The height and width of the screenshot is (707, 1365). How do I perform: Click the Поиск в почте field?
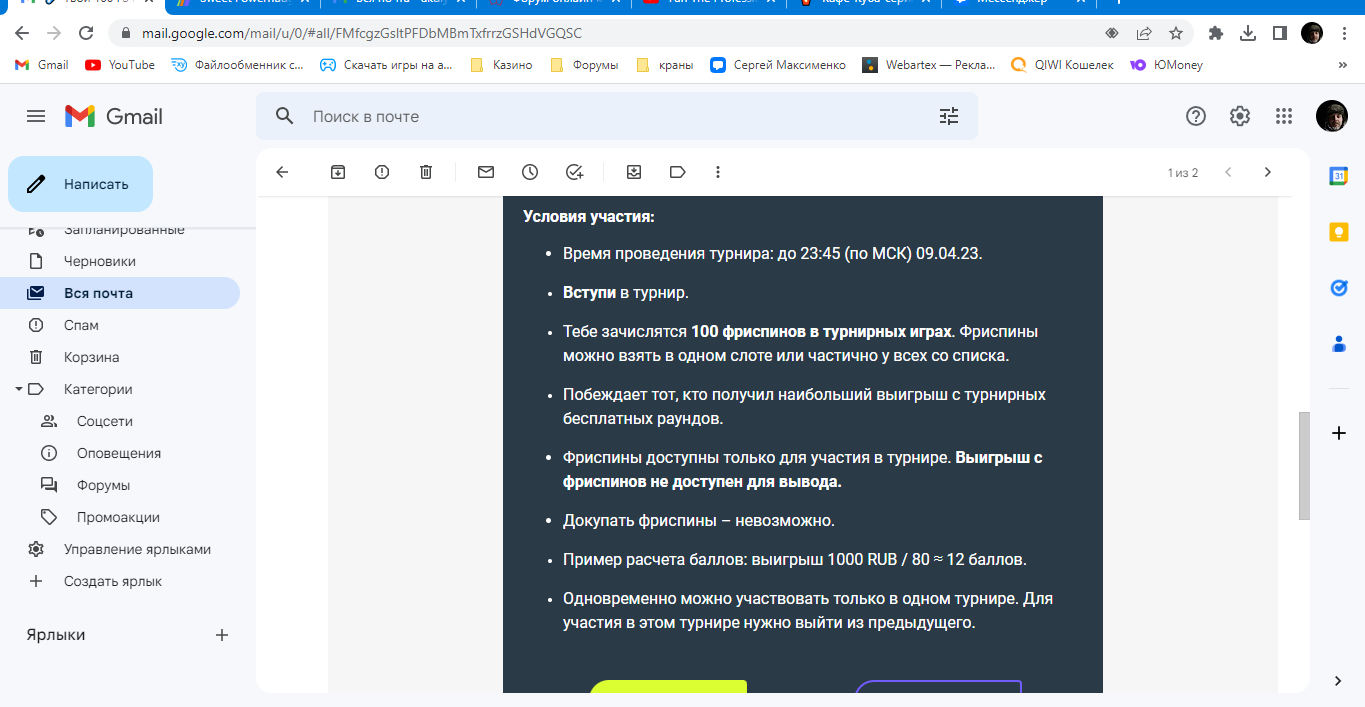[600, 116]
